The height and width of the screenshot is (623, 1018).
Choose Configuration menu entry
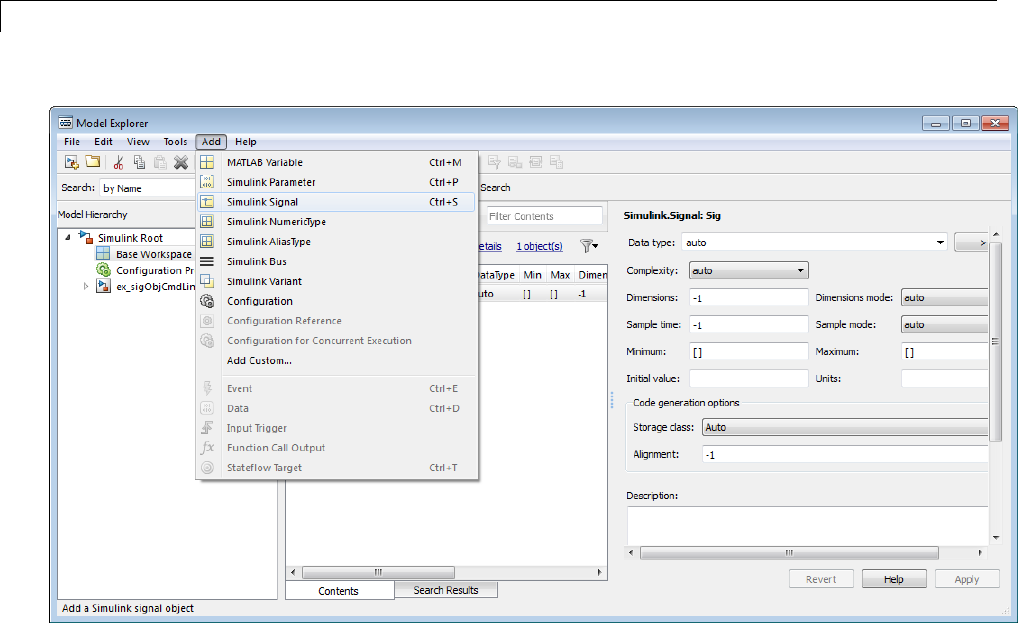pos(336,301)
